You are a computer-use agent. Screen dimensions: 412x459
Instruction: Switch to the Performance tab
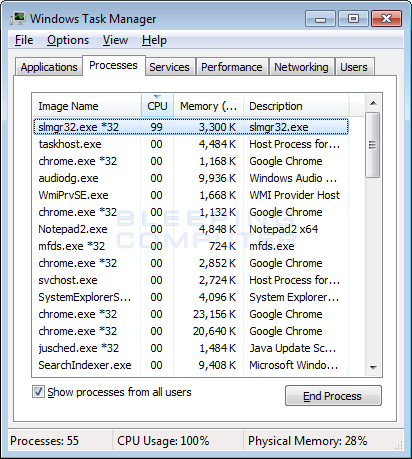232,67
